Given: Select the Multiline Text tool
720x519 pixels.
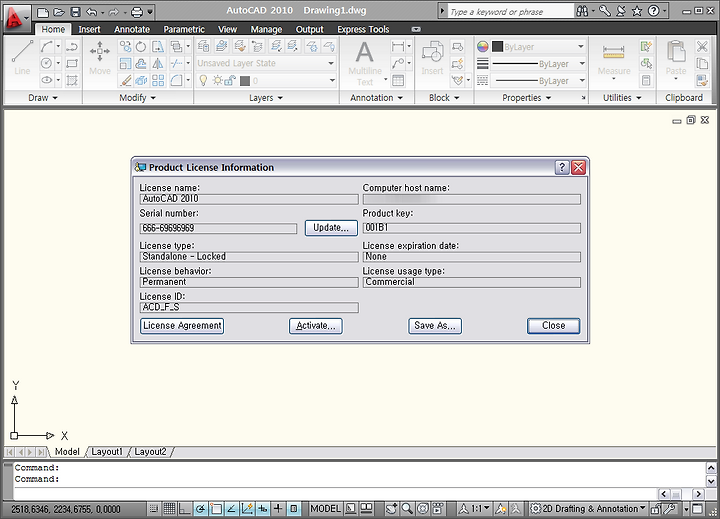Looking at the screenshot, I should tap(365, 63).
